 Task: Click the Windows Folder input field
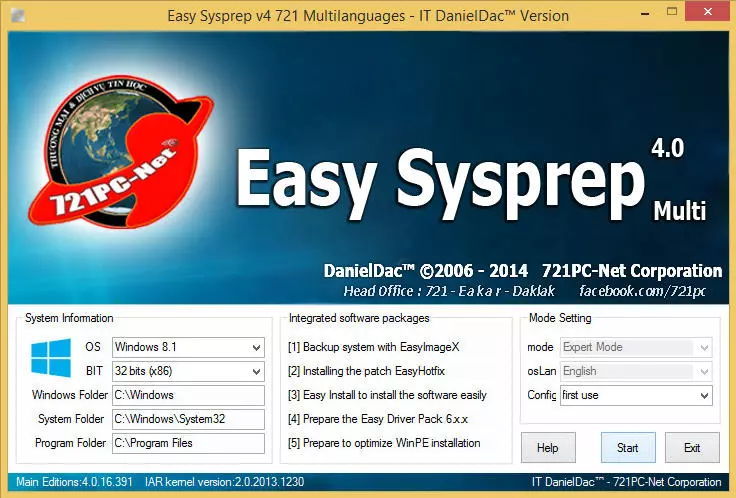(188, 395)
